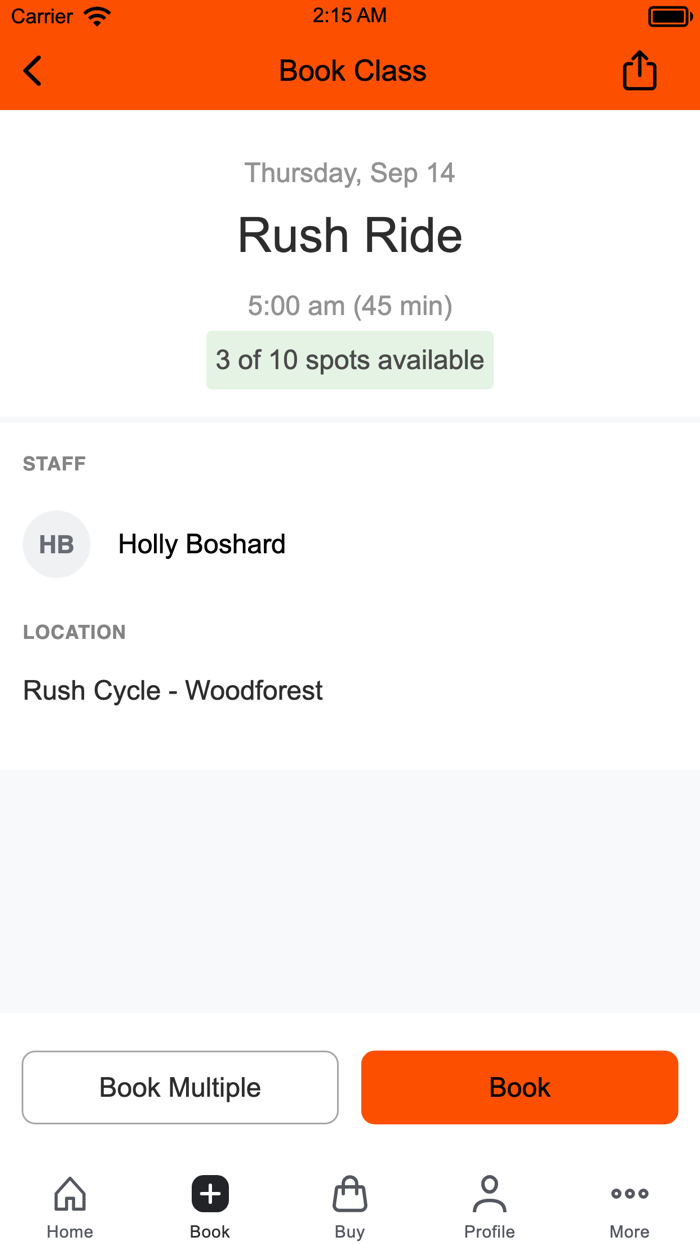Viewport: 700px width, 1244px height.
Task: Select the Book plus icon in navigation
Action: pos(209,1192)
